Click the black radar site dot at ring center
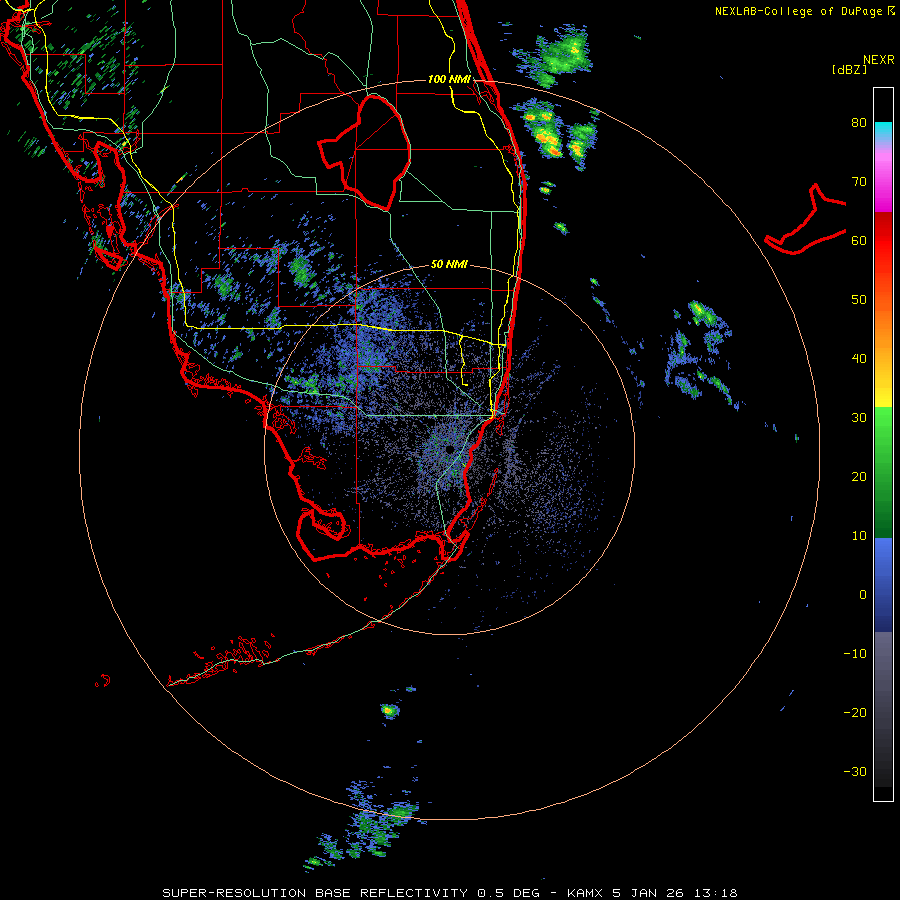The width and height of the screenshot is (900, 900). (449, 449)
